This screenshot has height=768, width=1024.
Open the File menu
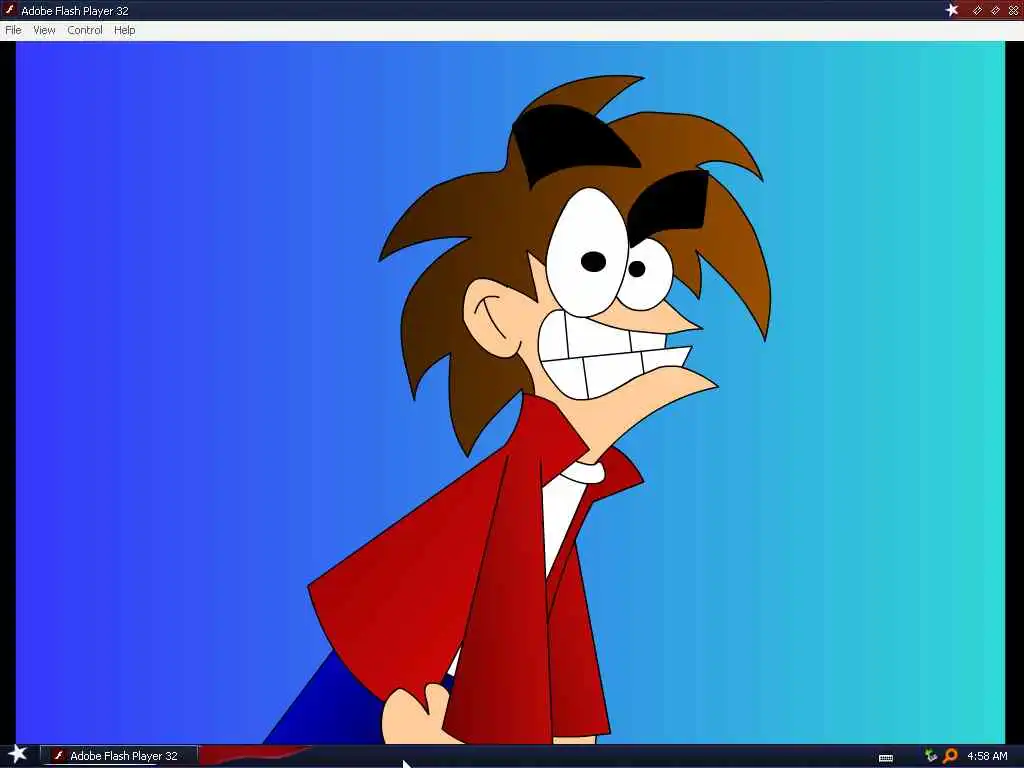tap(13, 30)
